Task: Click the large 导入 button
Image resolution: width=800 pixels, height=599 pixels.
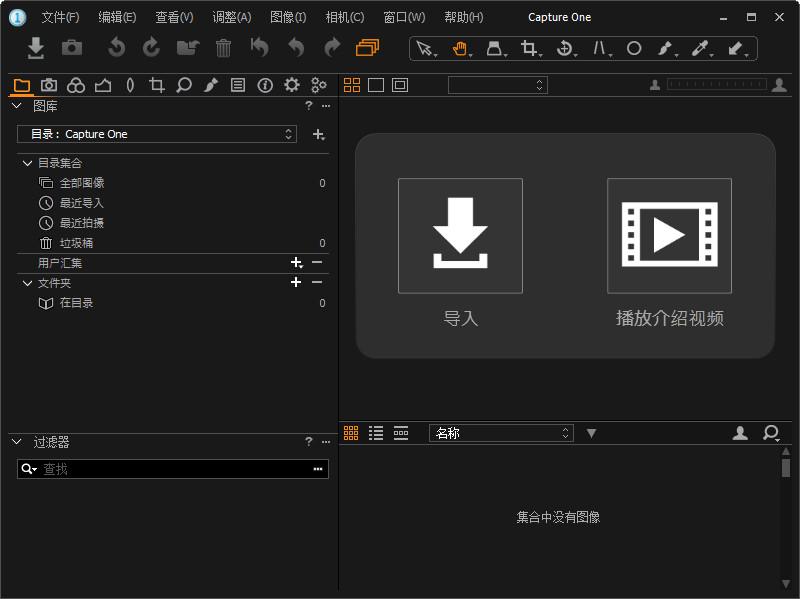Action: [460, 236]
